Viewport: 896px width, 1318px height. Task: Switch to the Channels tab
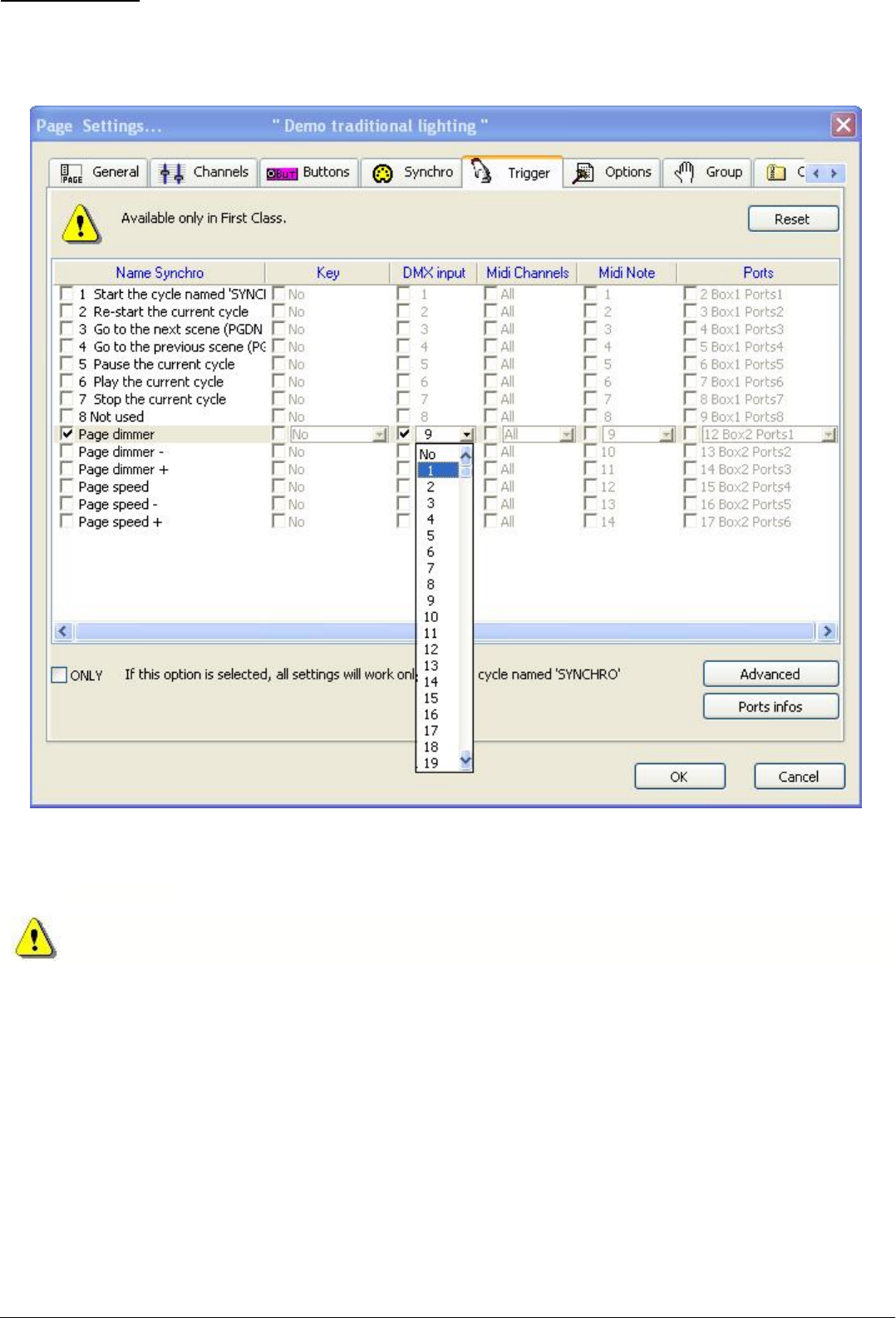click(204, 172)
